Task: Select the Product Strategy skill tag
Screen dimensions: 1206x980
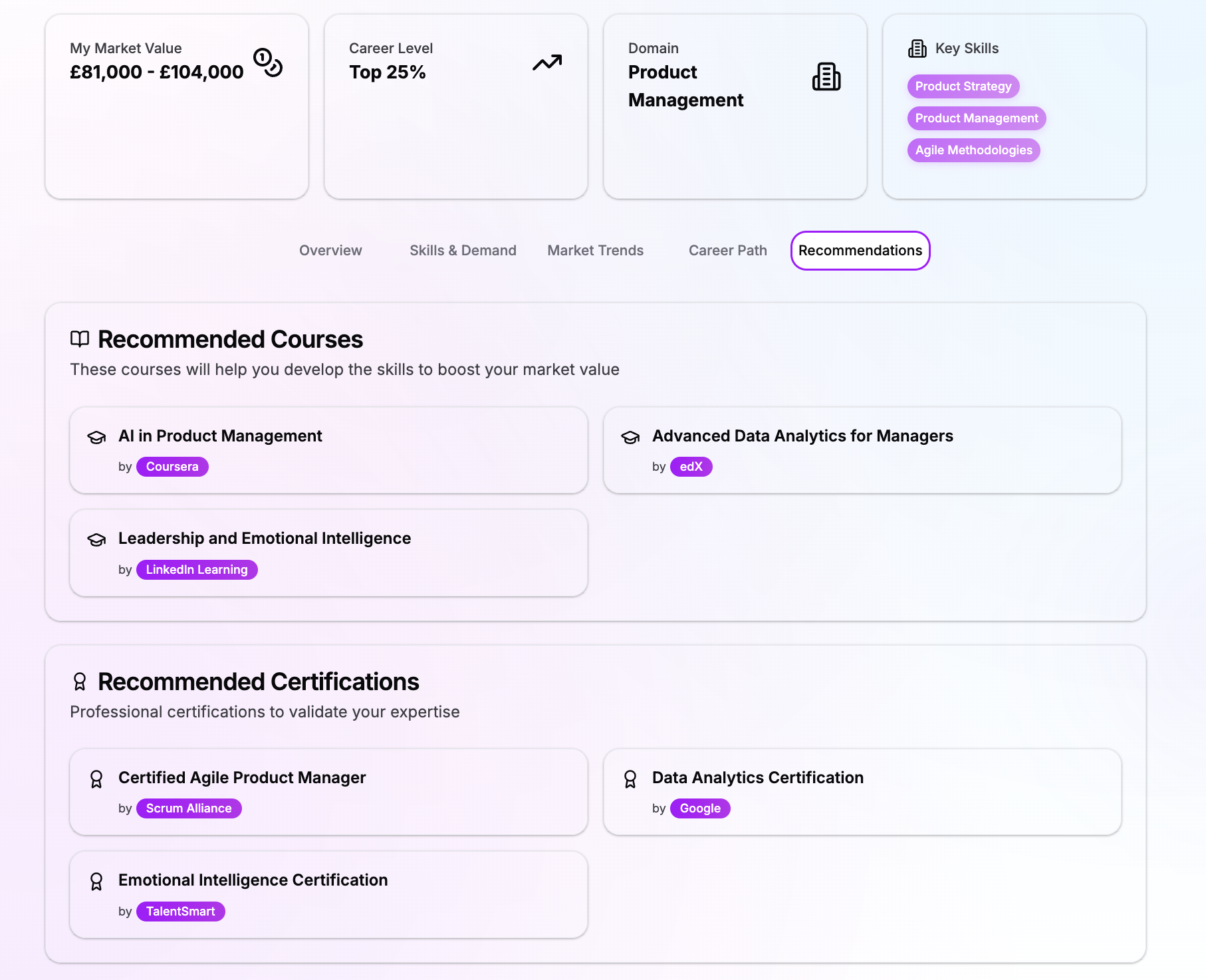Action: point(963,86)
